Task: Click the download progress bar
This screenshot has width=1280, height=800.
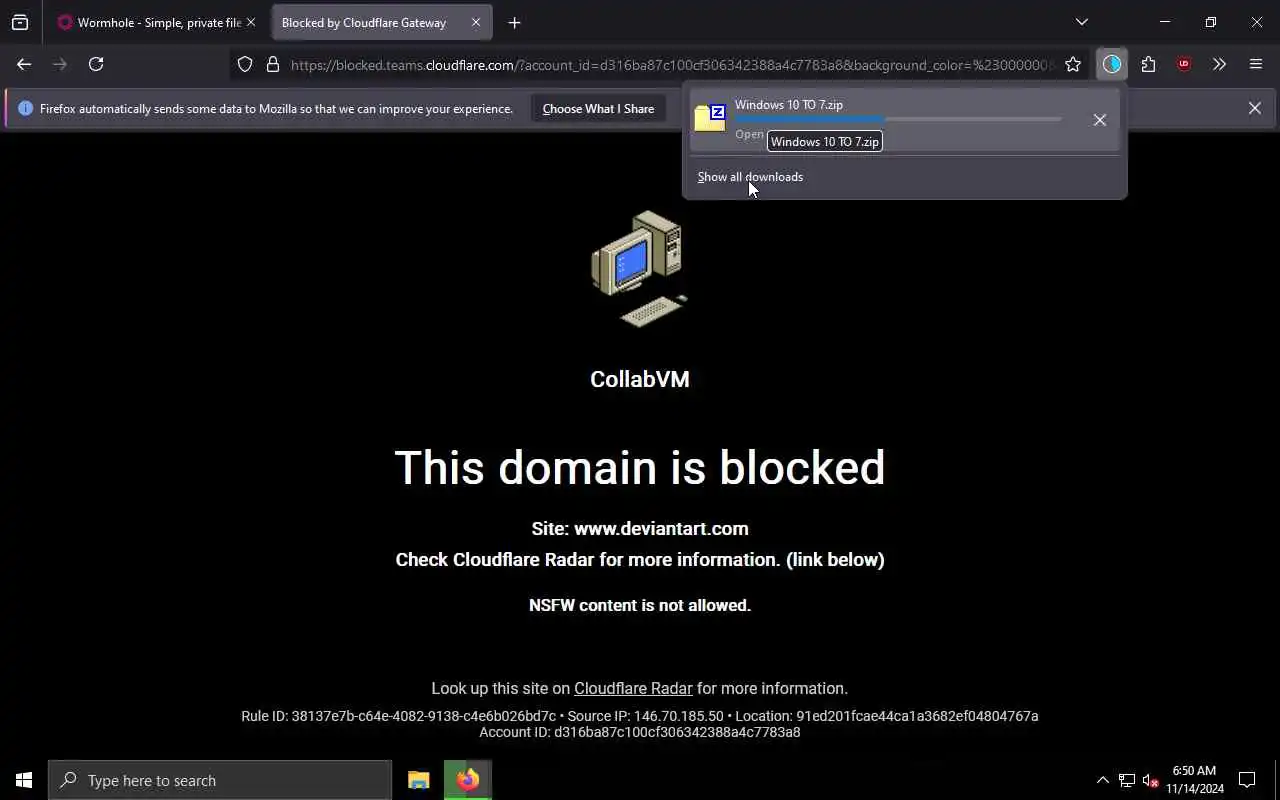Action: tap(898, 119)
